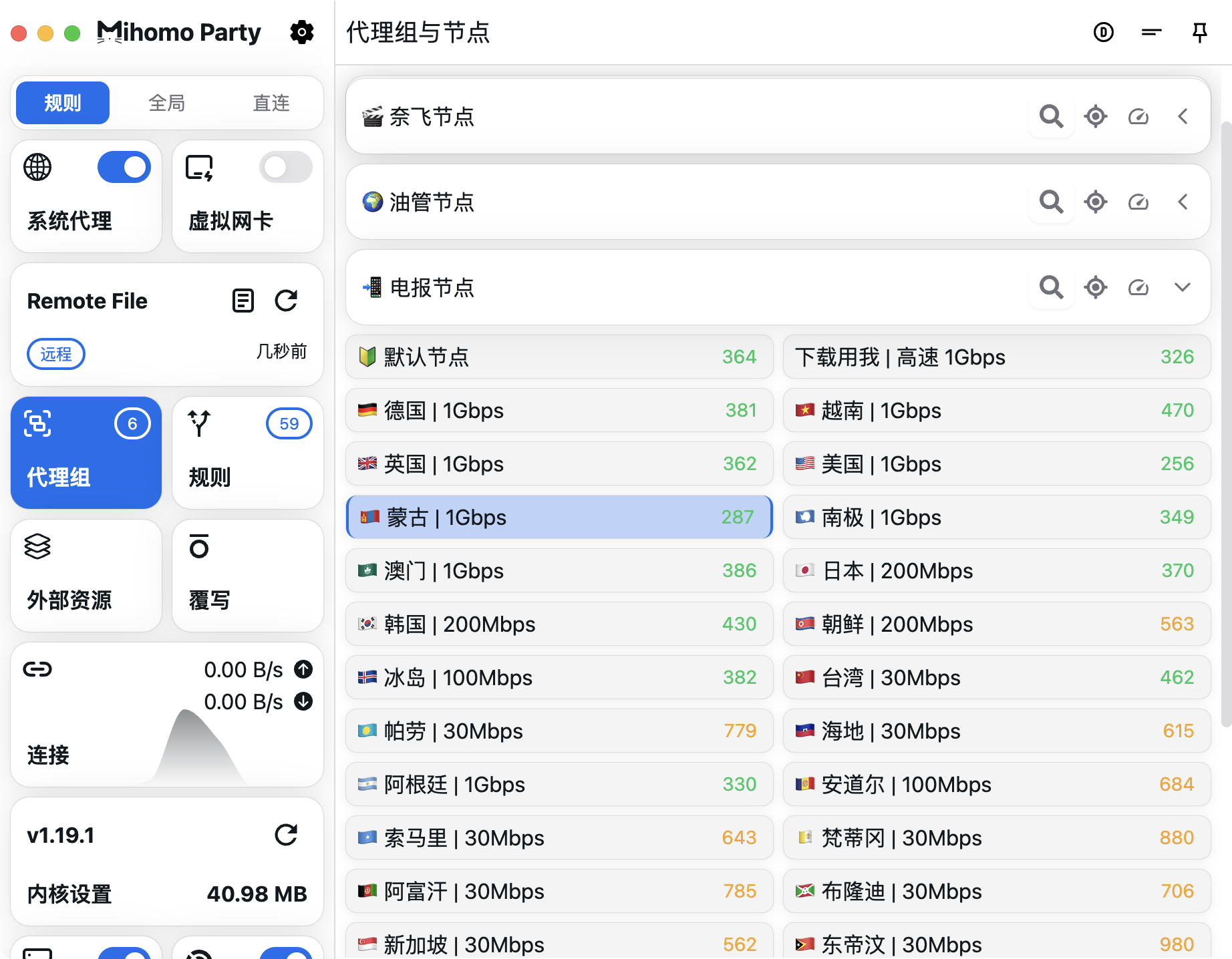Switch to the 直连 mode tab
This screenshot has height=959, width=1232.
pos(271,103)
